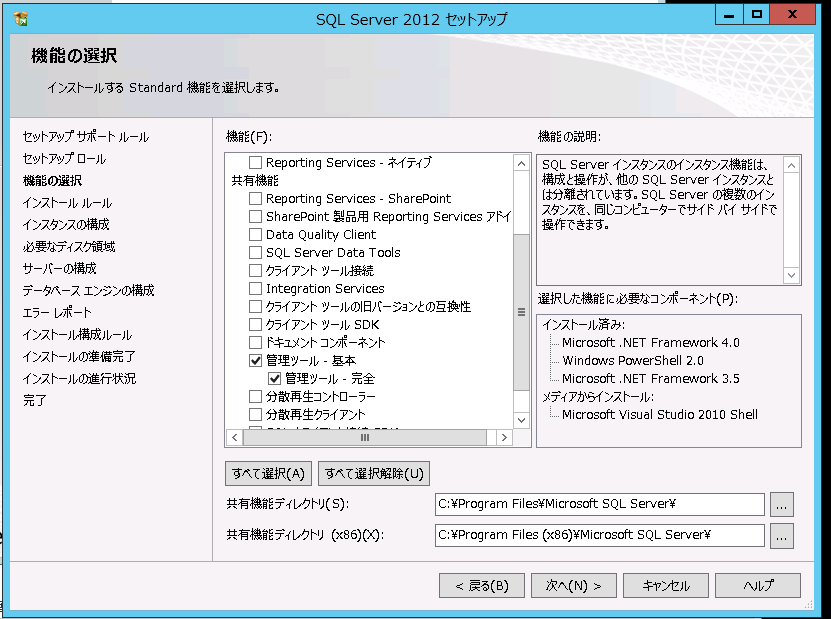Screen dimensions: 831x619
Task: Minimize the SQL Server setup window
Action: tap(729, 14)
